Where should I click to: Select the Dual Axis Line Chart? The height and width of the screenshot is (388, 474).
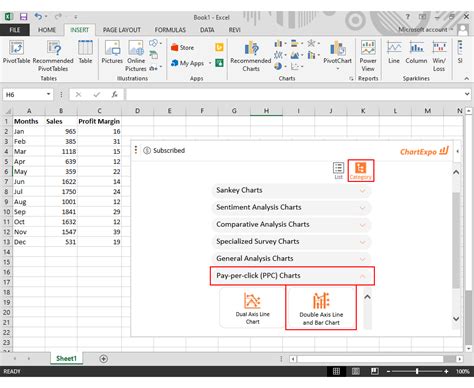click(252, 308)
